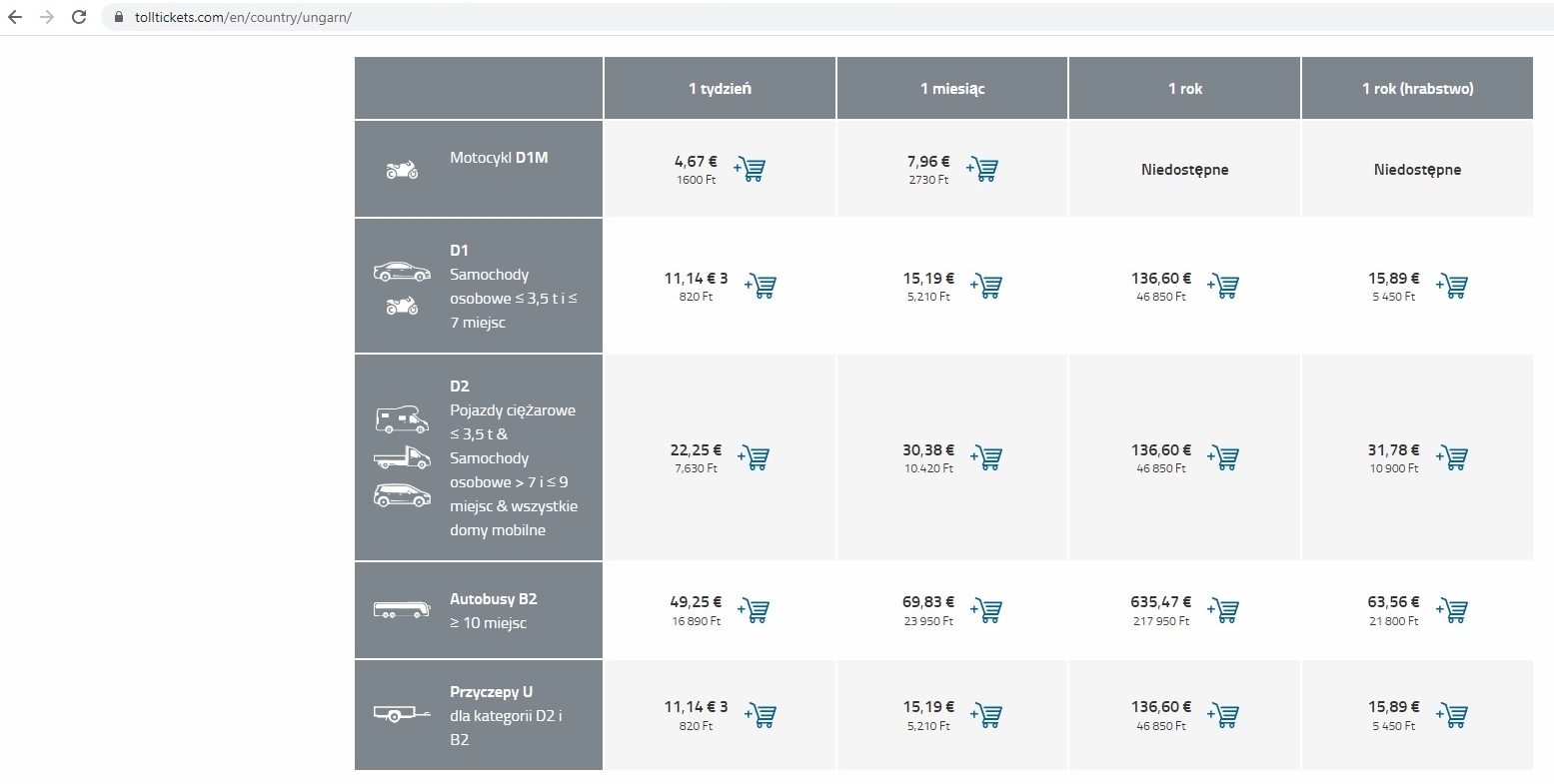Select the 'Autobusy B2' category label
Viewport: 1554px width, 784px height.
493,599
